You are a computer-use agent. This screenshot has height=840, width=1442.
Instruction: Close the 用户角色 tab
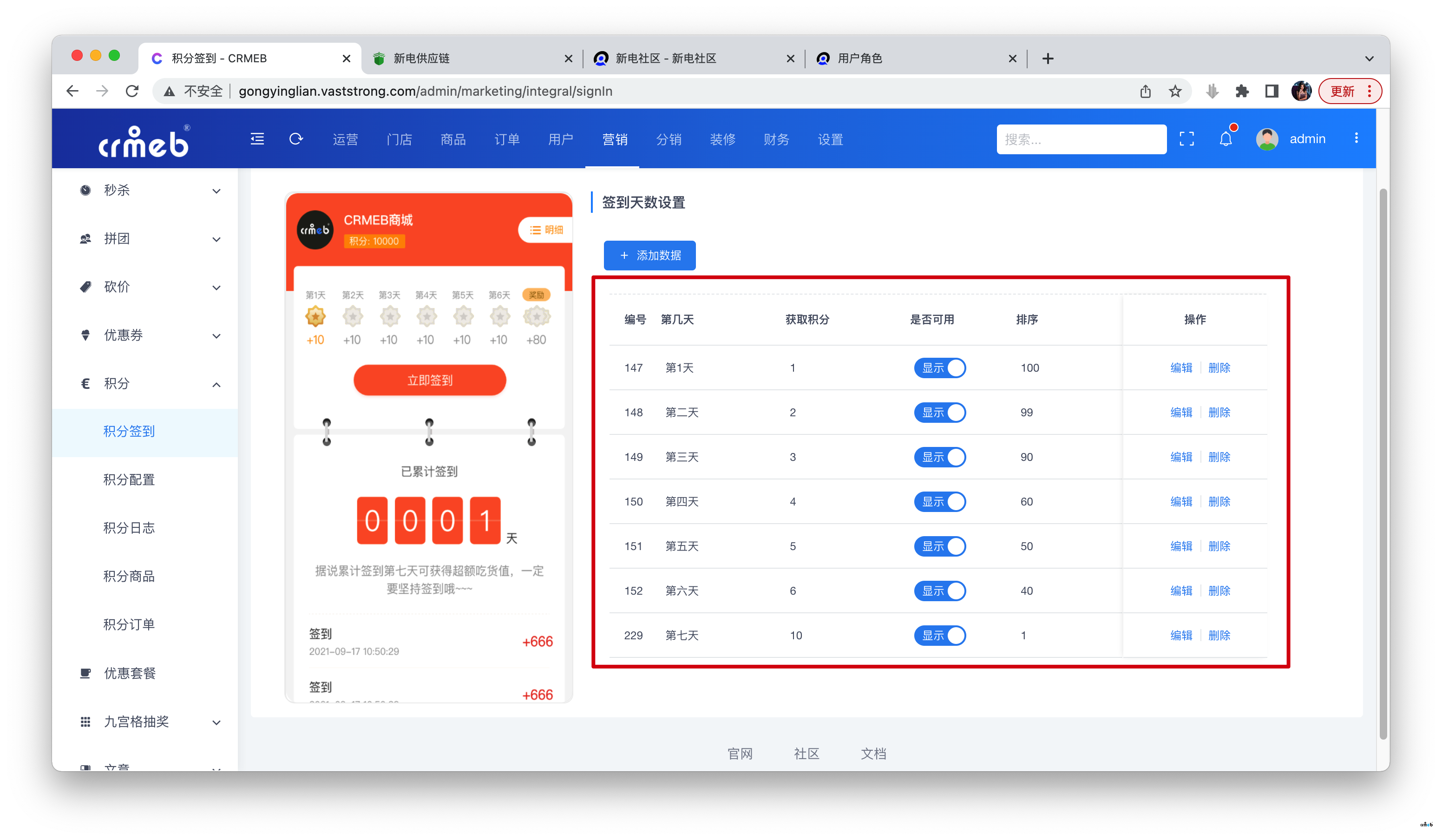click(1012, 59)
